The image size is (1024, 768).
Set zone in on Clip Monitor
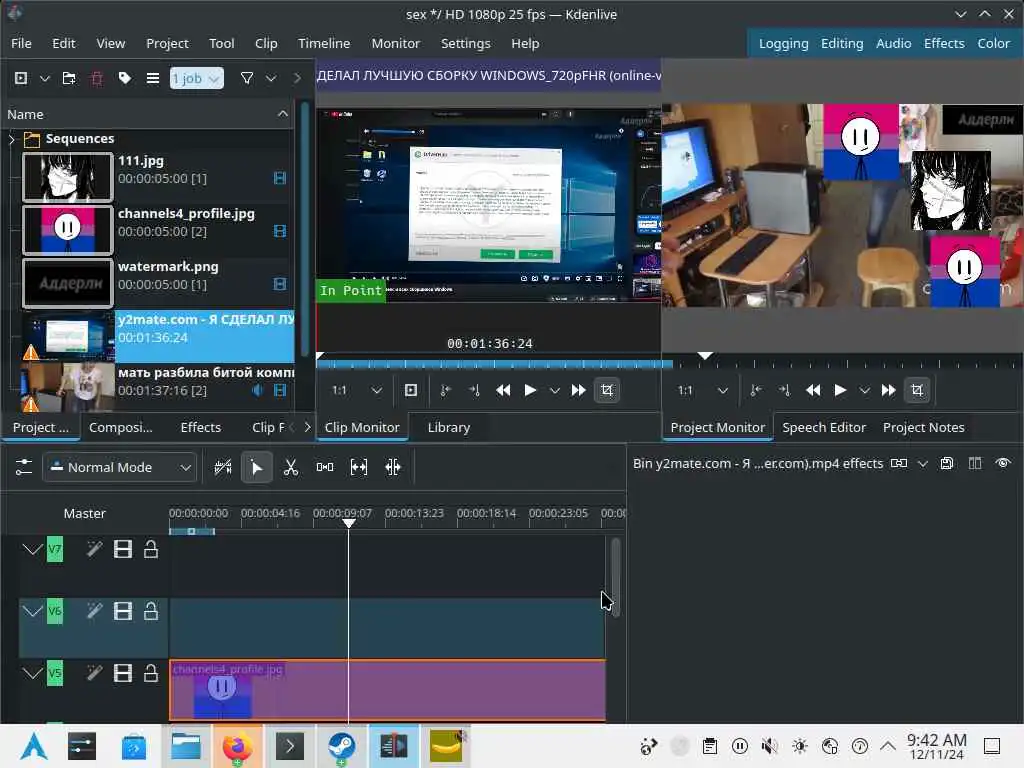tap(445, 391)
